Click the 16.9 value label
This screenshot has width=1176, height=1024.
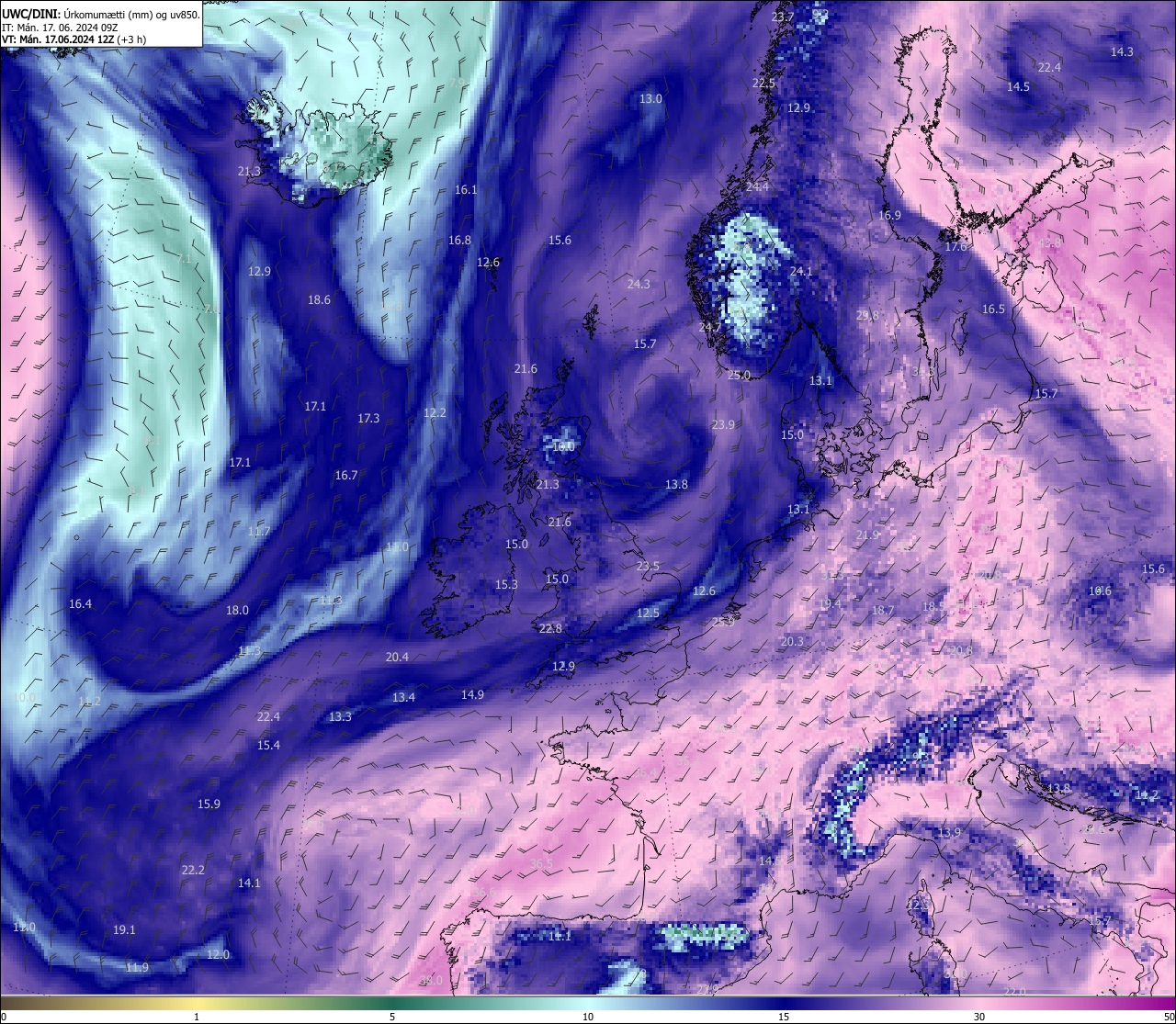point(889,215)
